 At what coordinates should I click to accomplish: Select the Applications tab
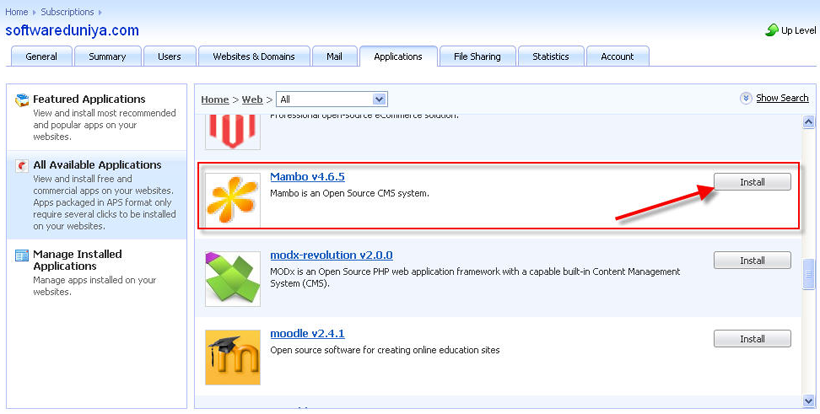point(398,56)
